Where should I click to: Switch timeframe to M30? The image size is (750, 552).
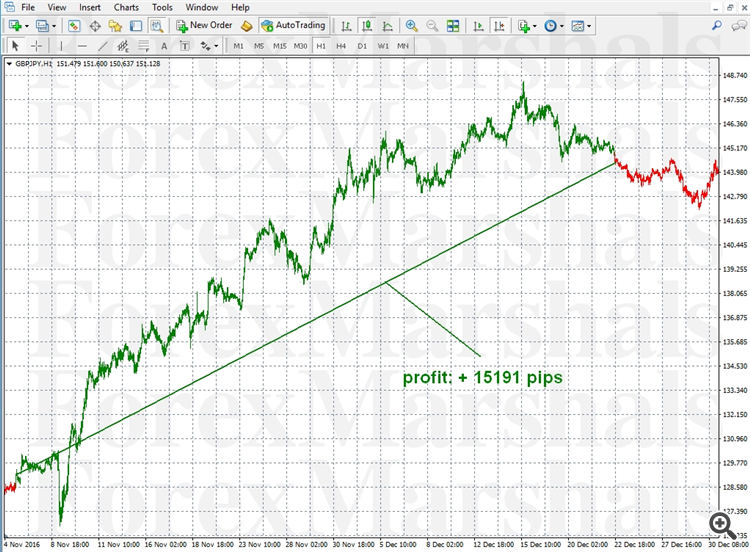tap(300, 46)
